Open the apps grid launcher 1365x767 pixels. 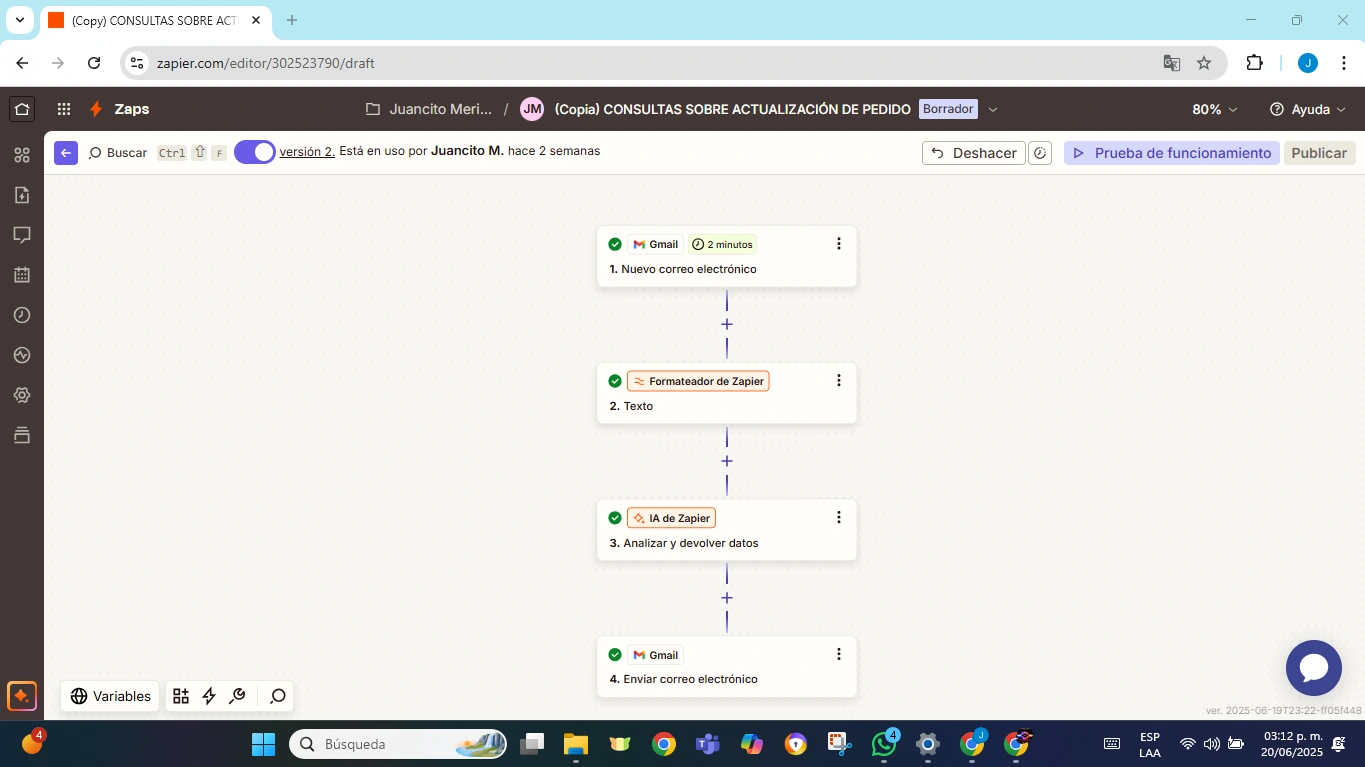[x=64, y=109]
